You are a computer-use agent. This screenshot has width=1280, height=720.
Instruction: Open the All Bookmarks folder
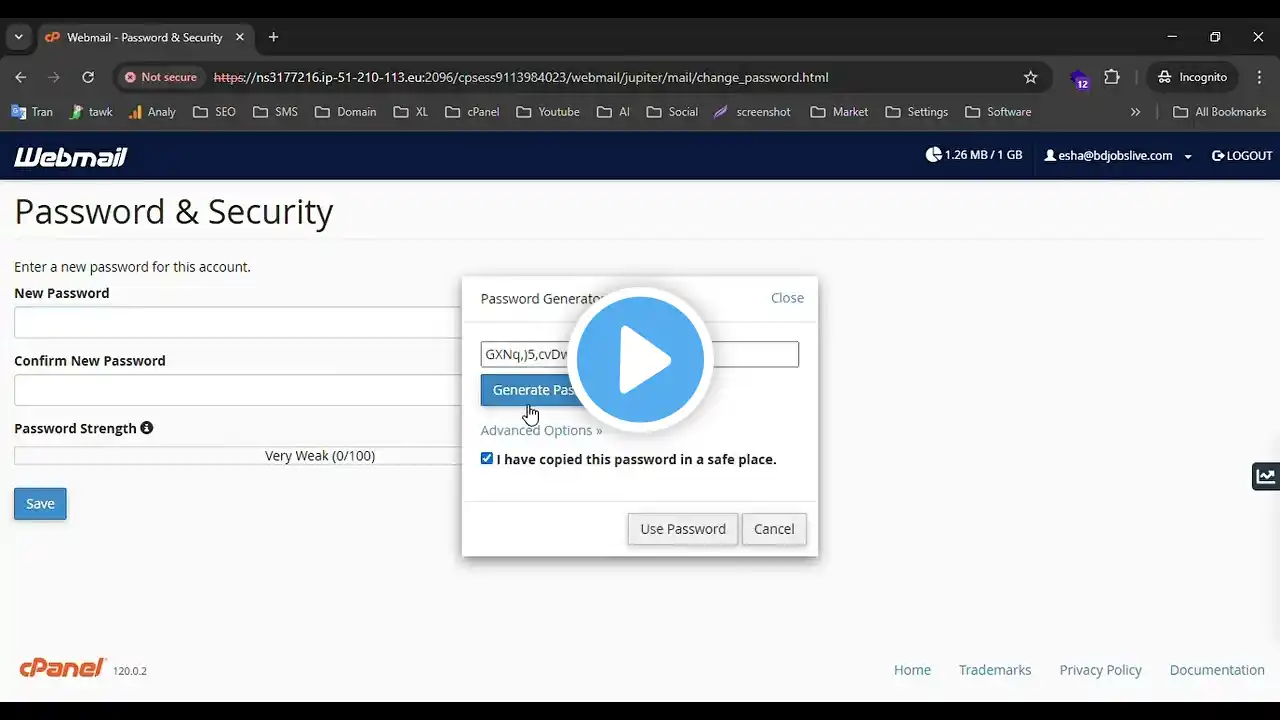pos(1220,112)
